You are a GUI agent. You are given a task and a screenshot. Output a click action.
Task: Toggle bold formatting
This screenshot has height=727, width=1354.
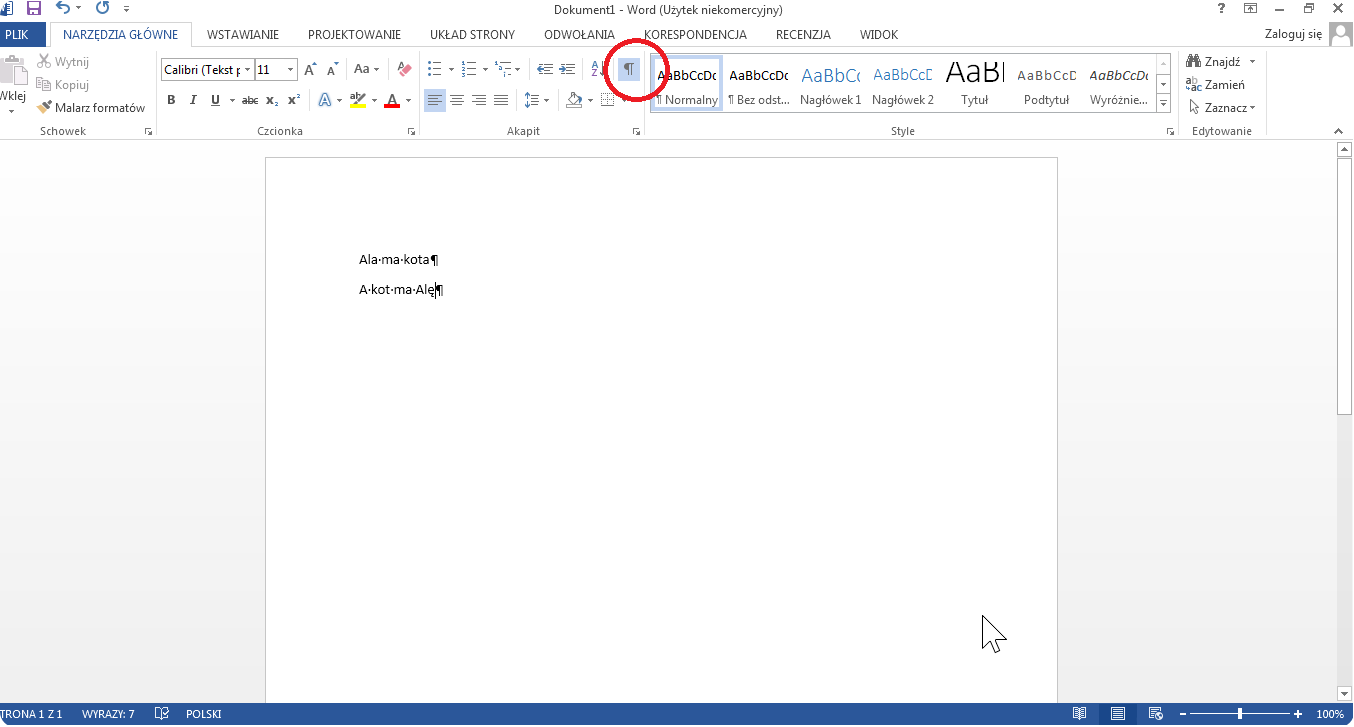pyautogui.click(x=171, y=100)
